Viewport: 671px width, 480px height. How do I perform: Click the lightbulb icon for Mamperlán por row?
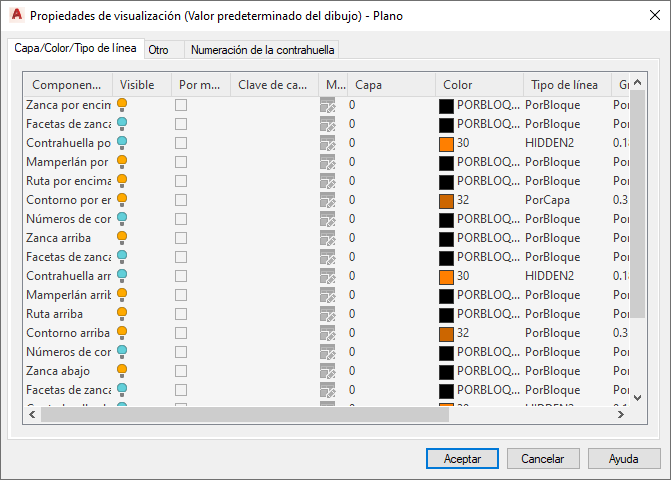click(x=122, y=161)
